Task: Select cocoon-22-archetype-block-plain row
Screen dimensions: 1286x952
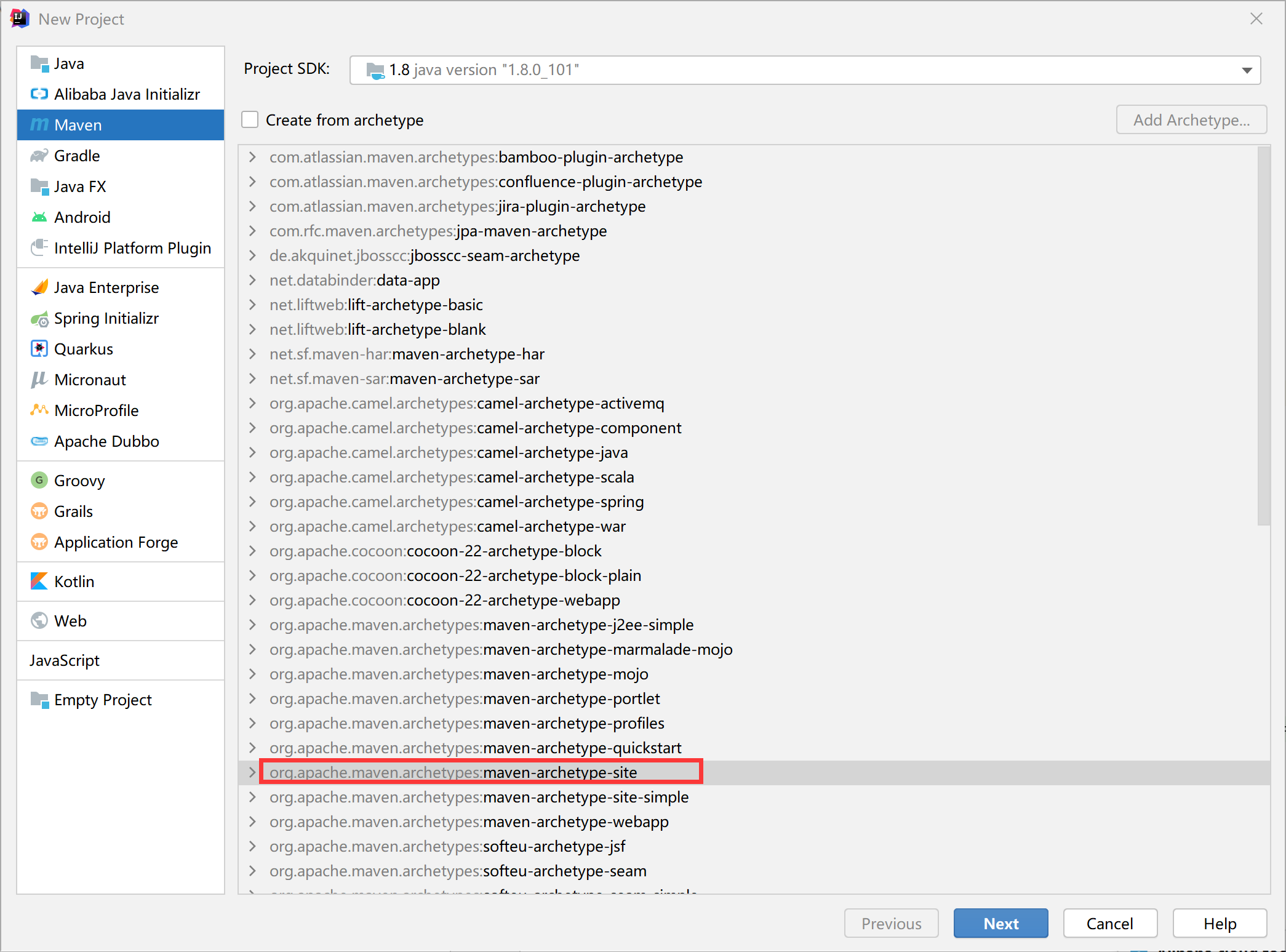Action: pyautogui.click(x=754, y=575)
